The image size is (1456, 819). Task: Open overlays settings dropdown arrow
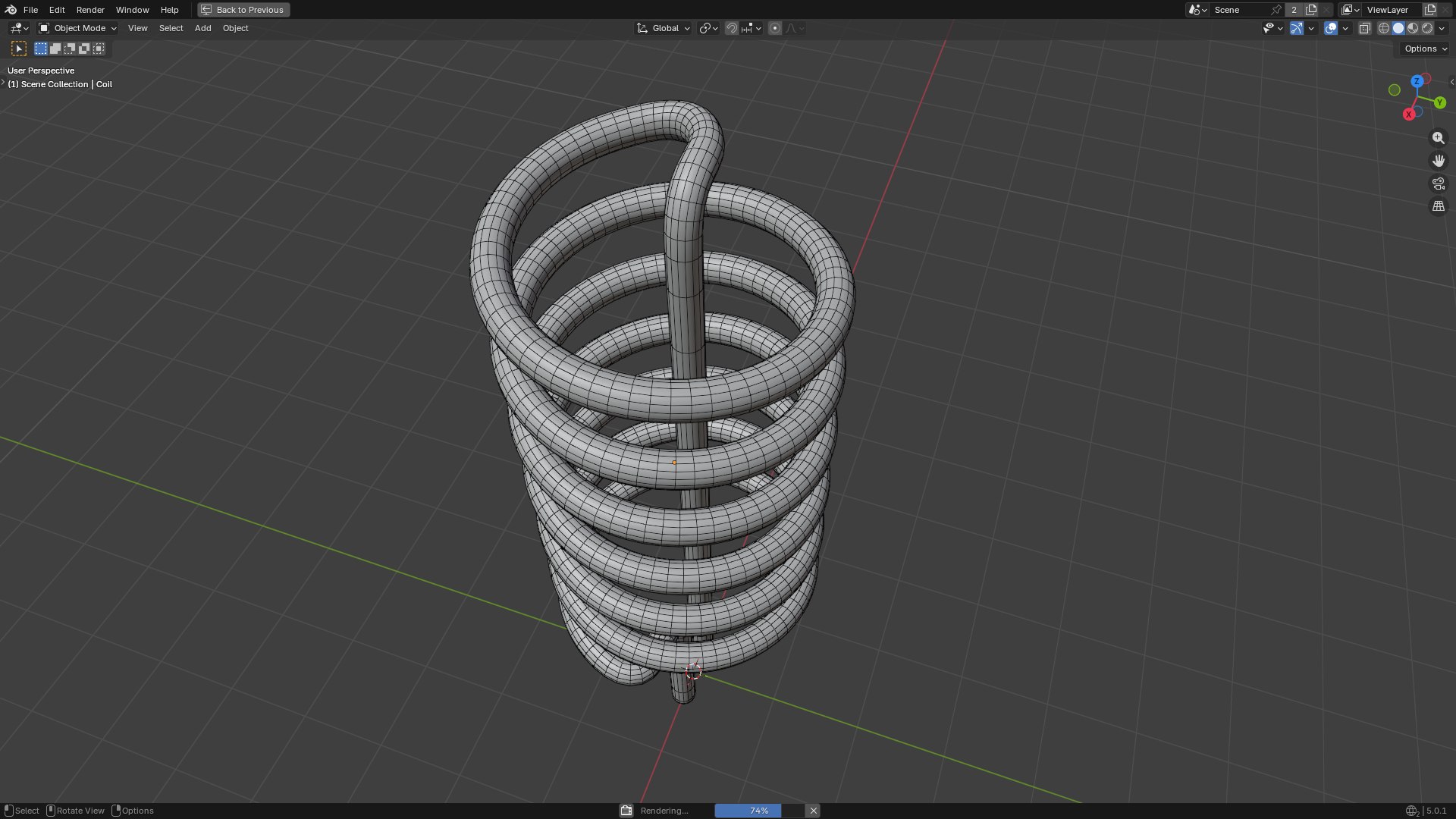coord(1345,28)
